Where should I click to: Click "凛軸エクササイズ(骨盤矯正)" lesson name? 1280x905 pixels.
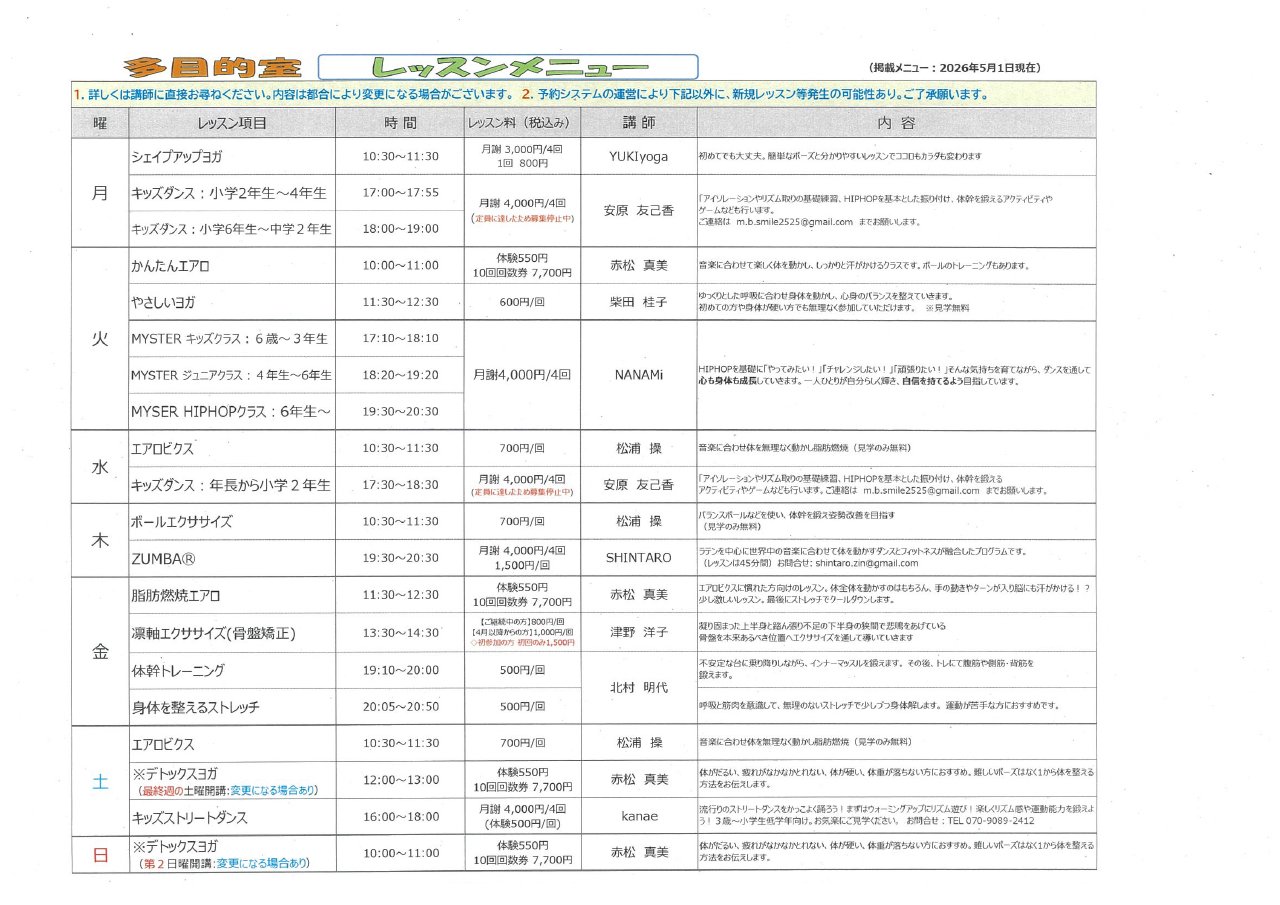coord(213,634)
